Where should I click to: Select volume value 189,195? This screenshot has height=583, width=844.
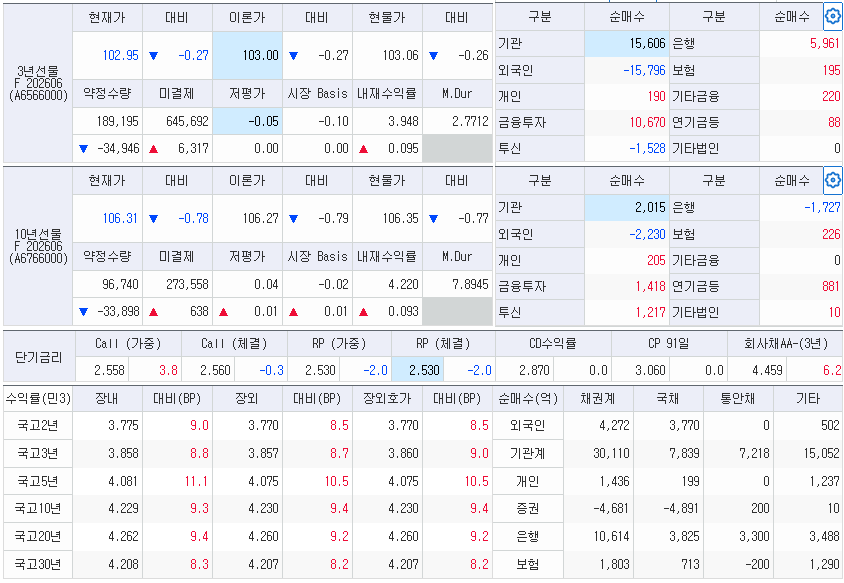click(x=117, y=122)
